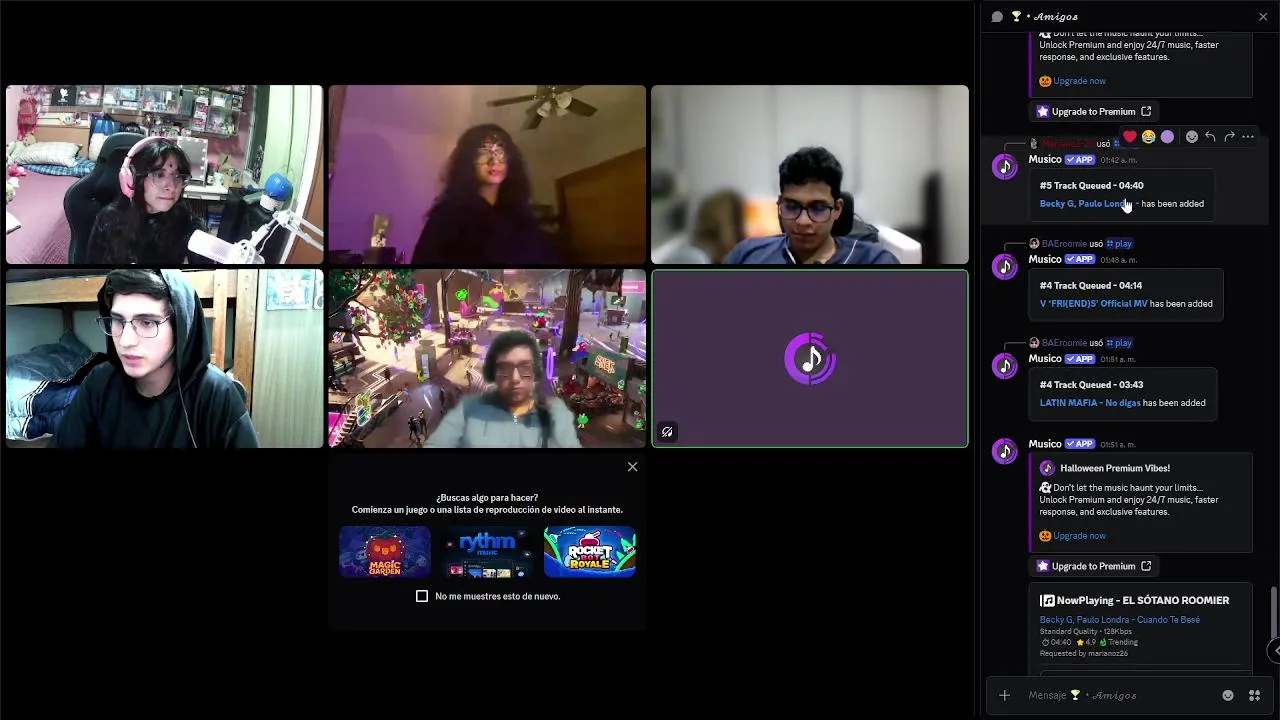Launch the Magic Garden activity
The height and width of the screenshot is (720, 1280).
pos(385,552)
